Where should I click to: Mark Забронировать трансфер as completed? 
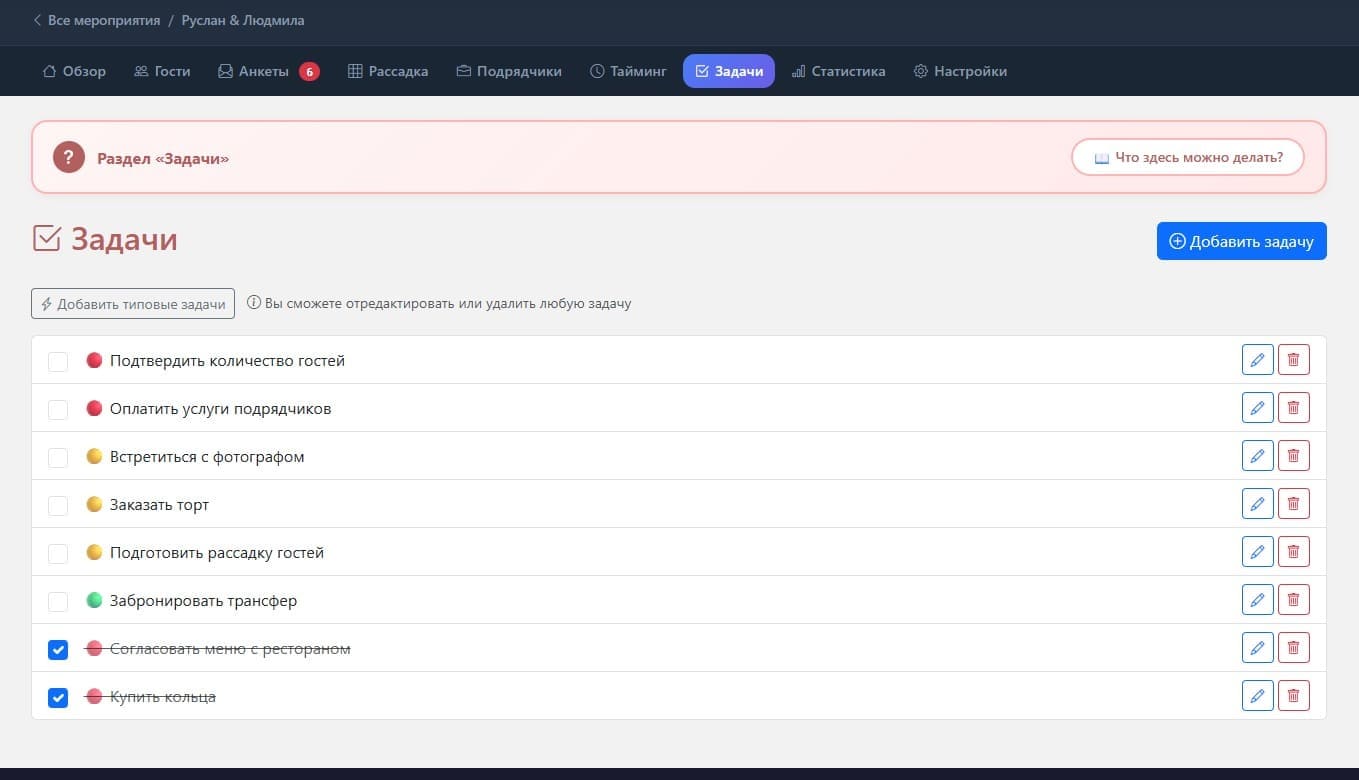click(58, 601)
